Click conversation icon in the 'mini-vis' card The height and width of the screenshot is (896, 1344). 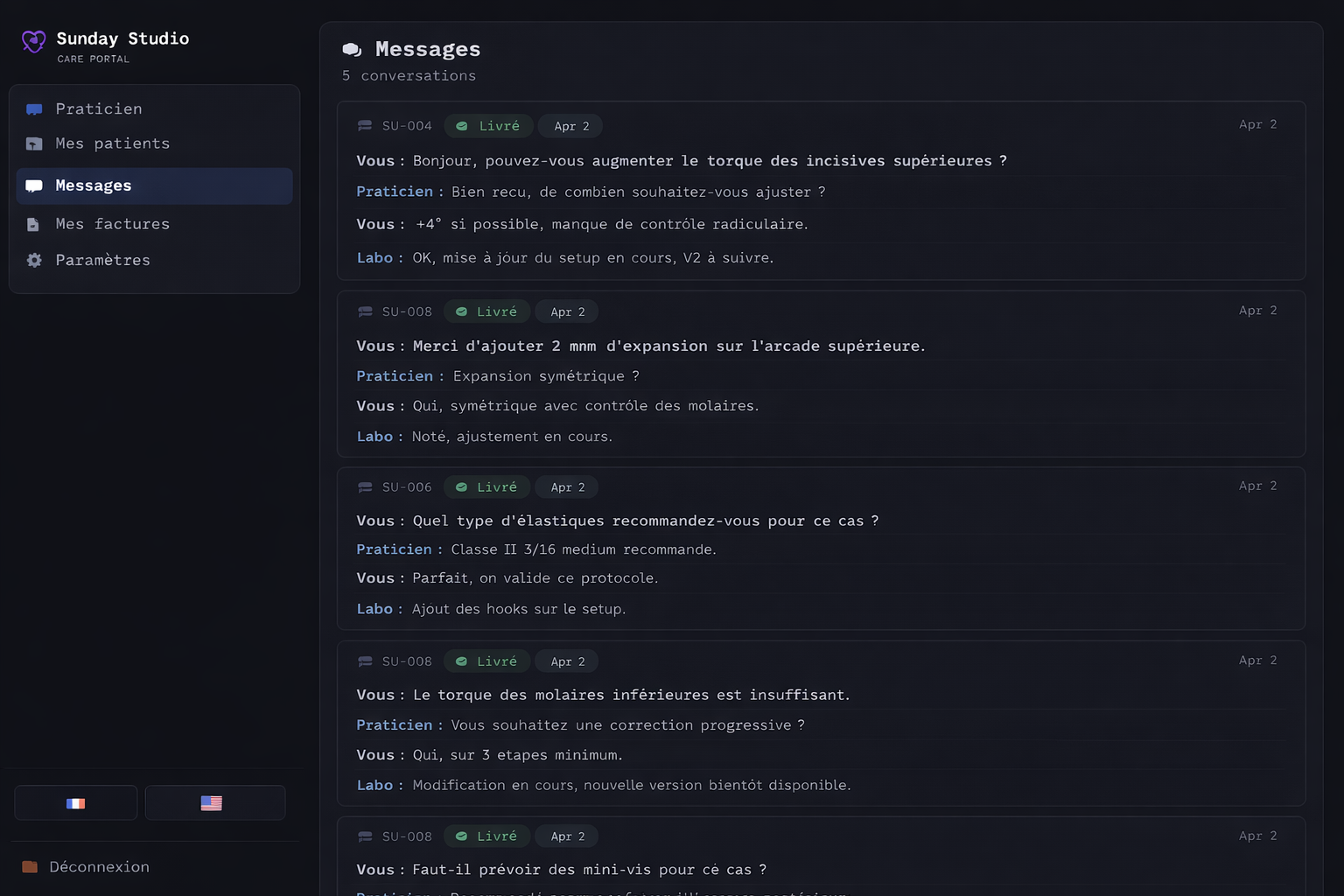(365, 836)
